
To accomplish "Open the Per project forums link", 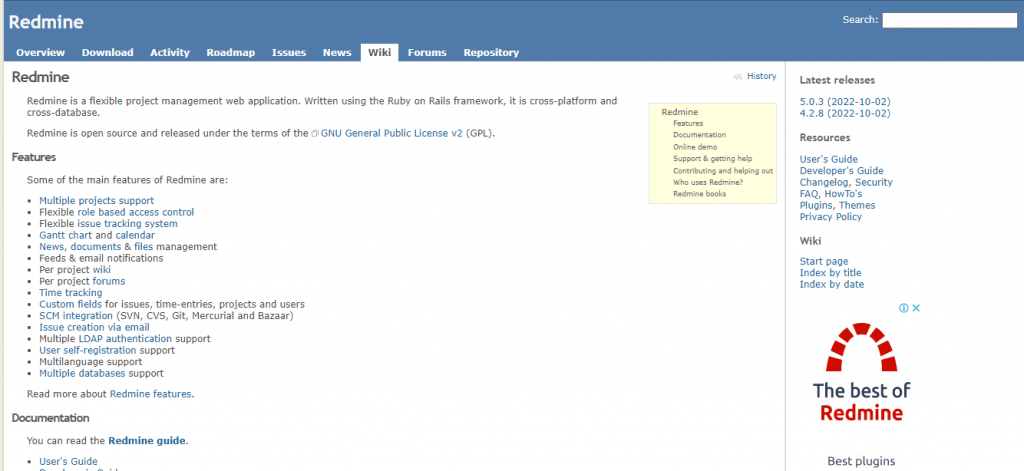I will [x=109, y=282].
